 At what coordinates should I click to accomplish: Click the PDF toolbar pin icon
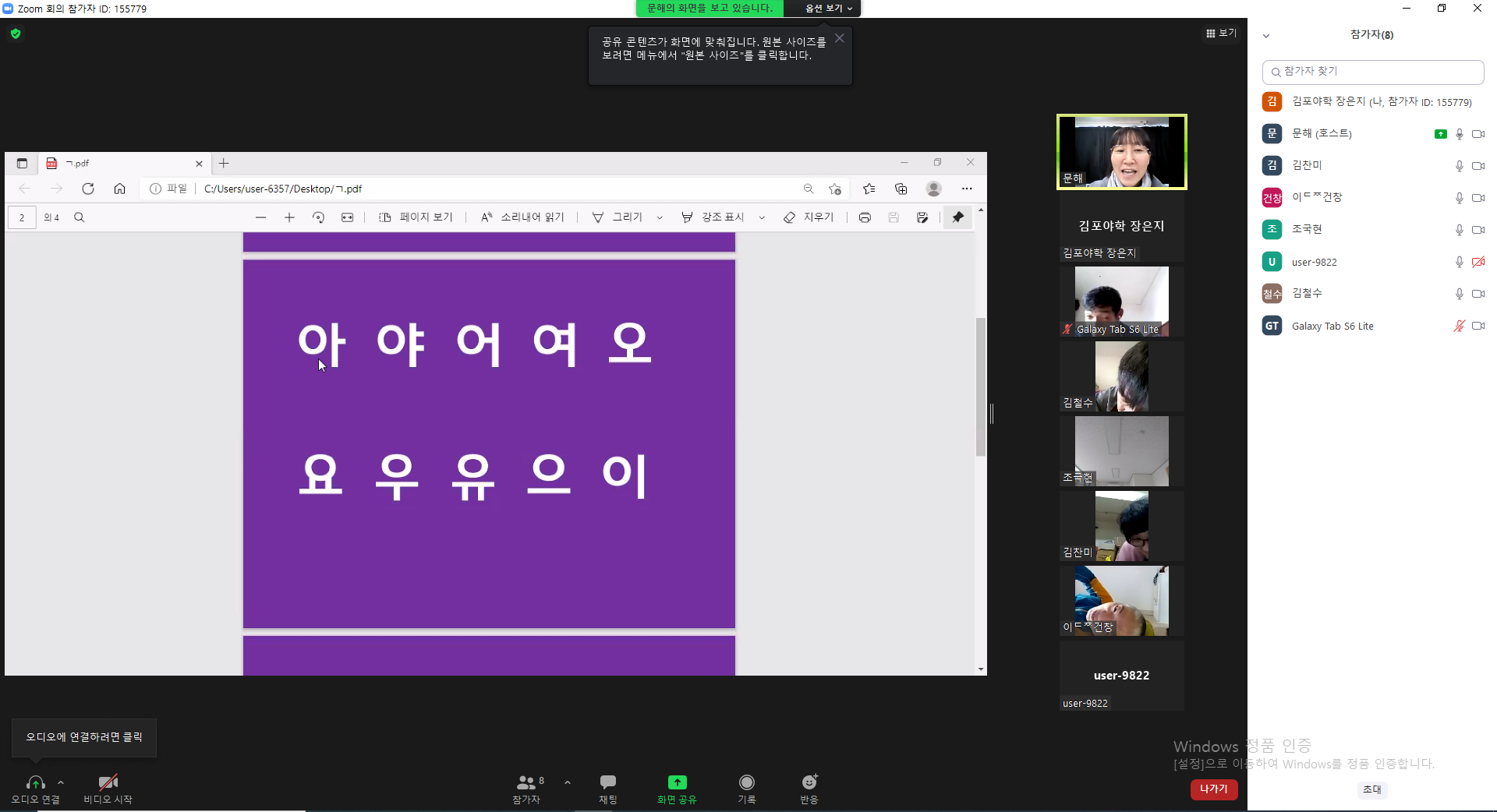click(x=958, y=217)
